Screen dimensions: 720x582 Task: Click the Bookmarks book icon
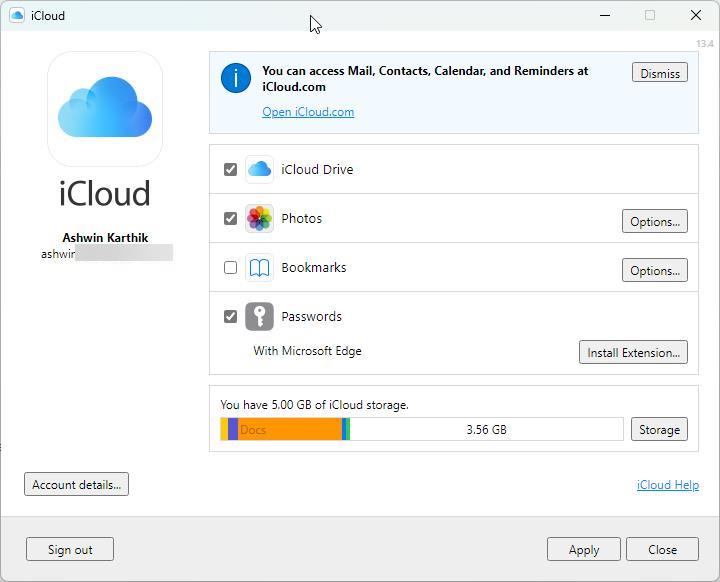pos(259,267)
